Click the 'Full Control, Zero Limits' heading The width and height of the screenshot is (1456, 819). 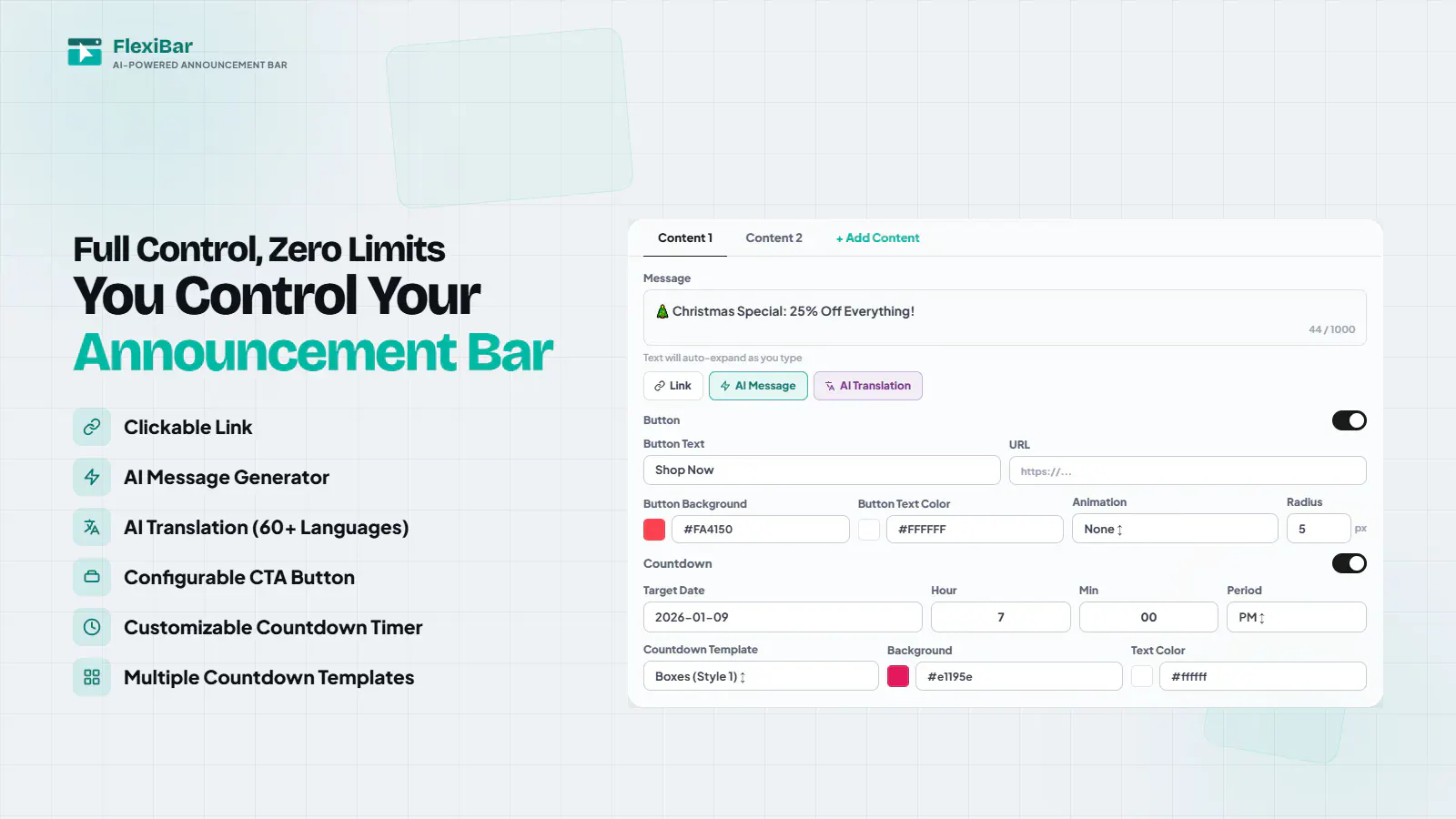pyautogui.click(x=259, y=248)
